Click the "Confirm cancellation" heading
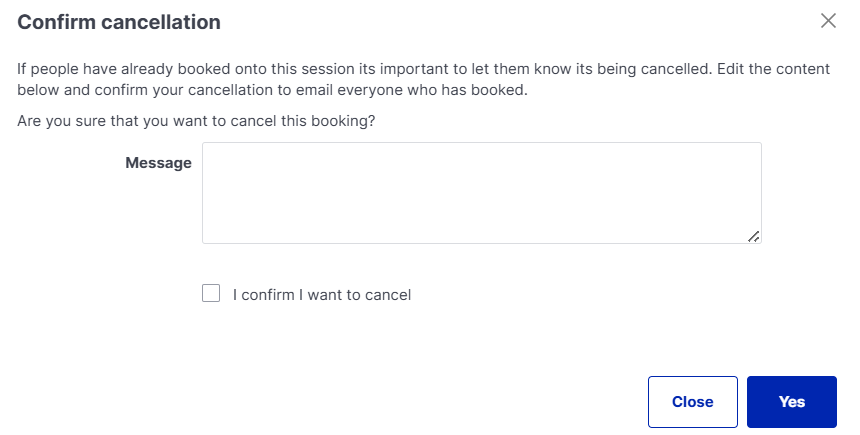 (x=119, y=21)
